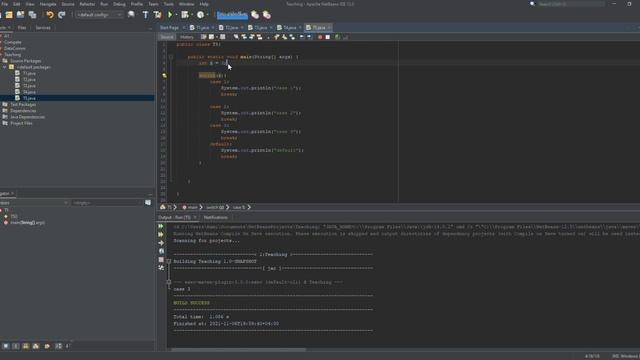Open the Tools menu
Image resolution: width=640 pixels, height=360 pixels.
(x=169, y=4)
